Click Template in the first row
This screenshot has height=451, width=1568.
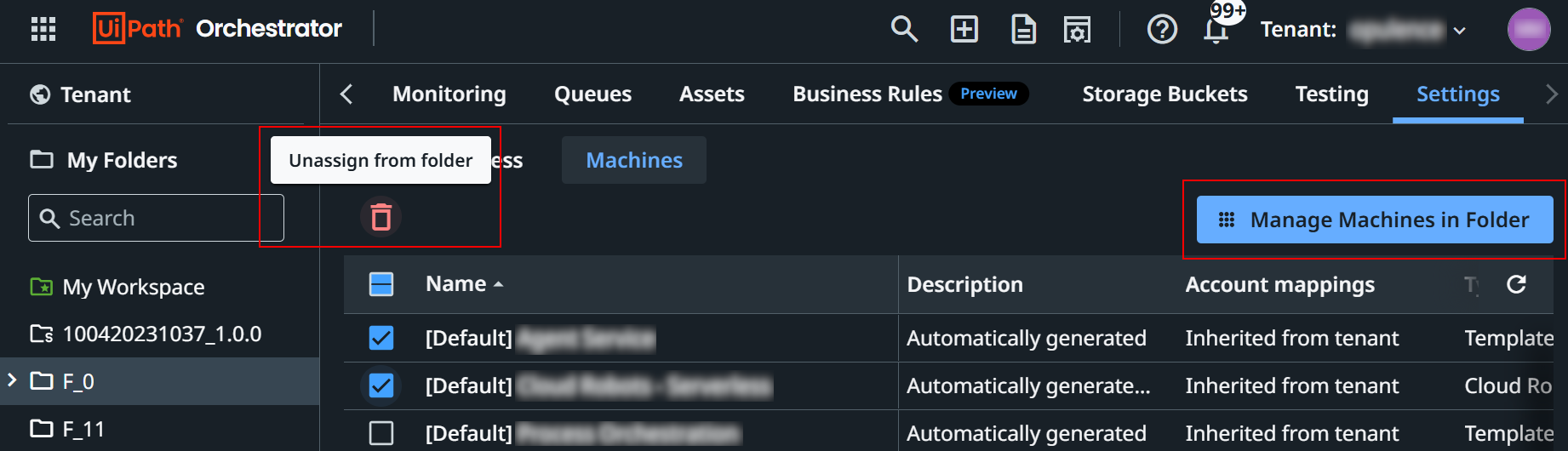pos(1508,338)
